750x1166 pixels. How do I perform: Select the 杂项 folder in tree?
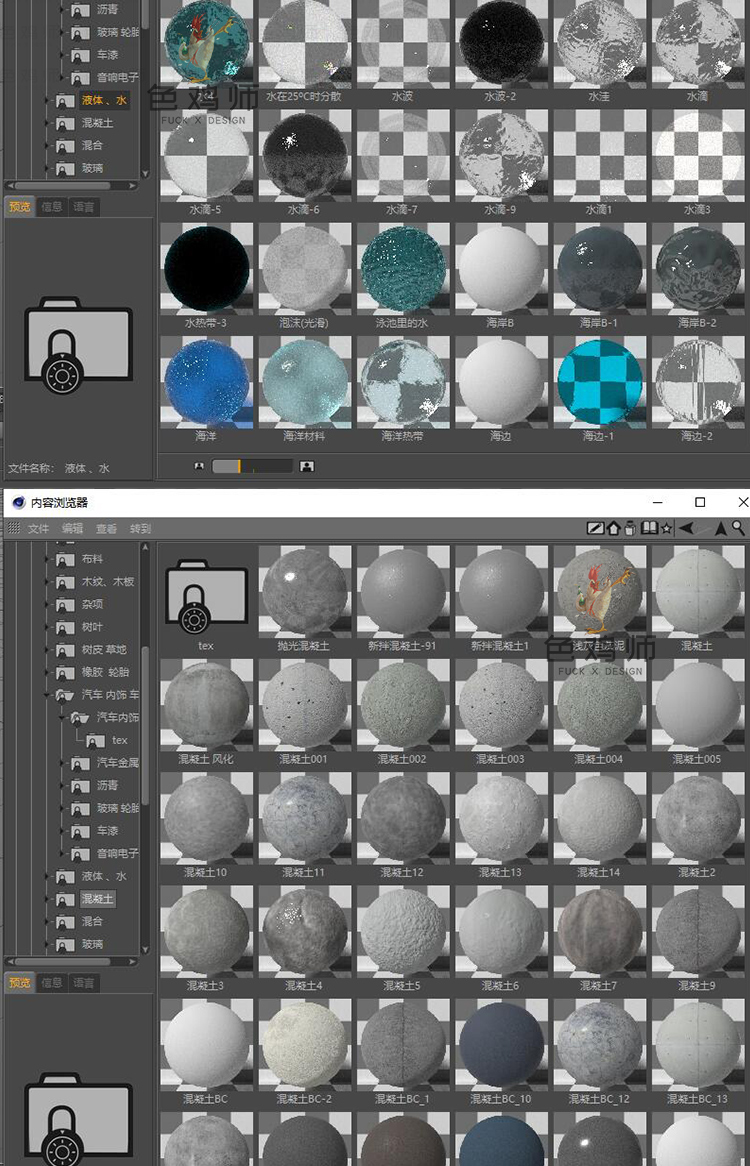point(92,604)
